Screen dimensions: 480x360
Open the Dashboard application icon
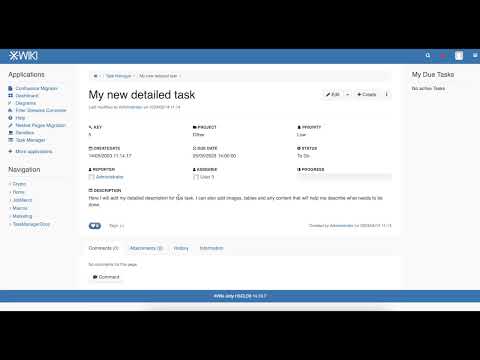[10, 96]
